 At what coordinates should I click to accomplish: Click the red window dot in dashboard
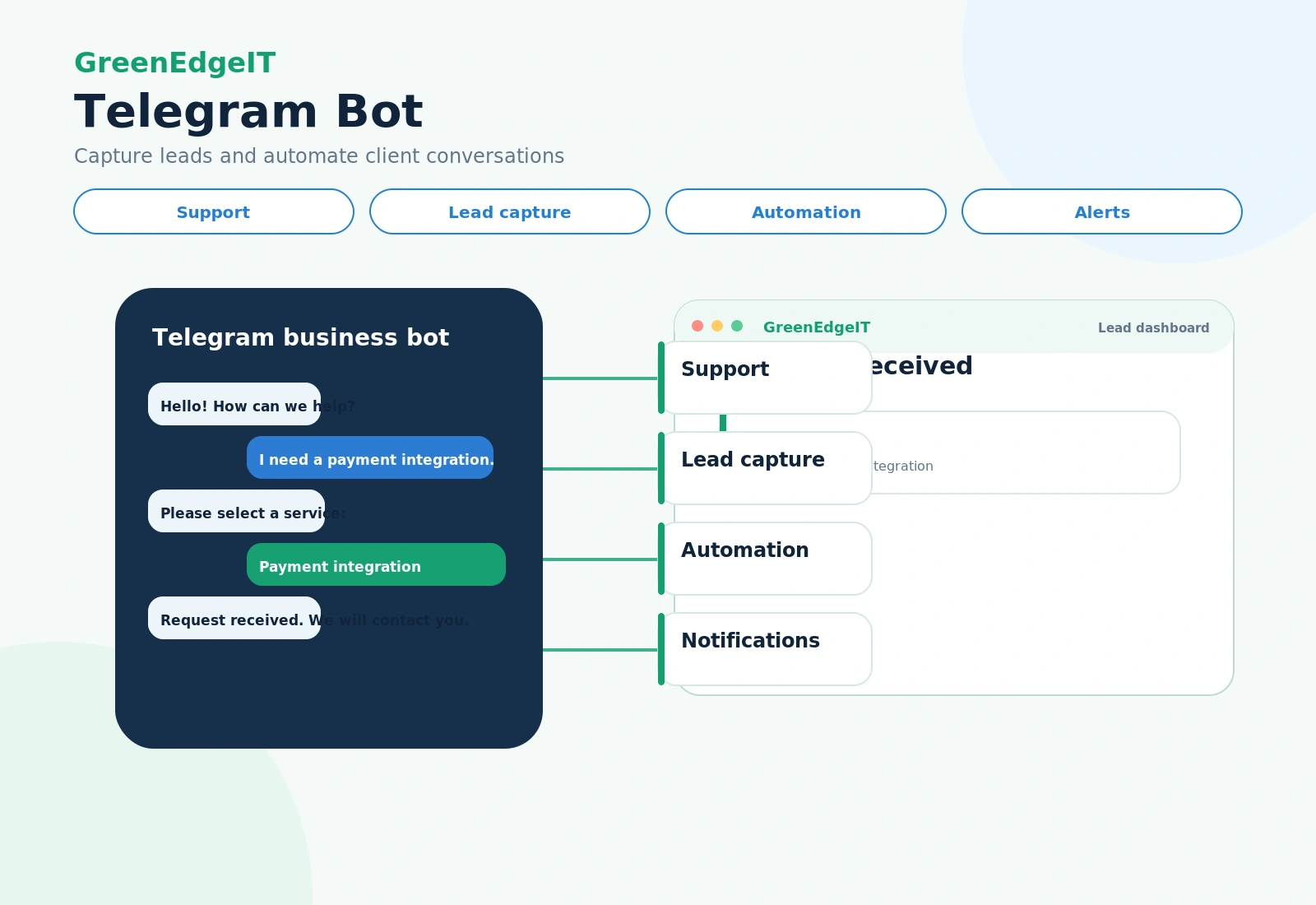click(x=697, y=326)
